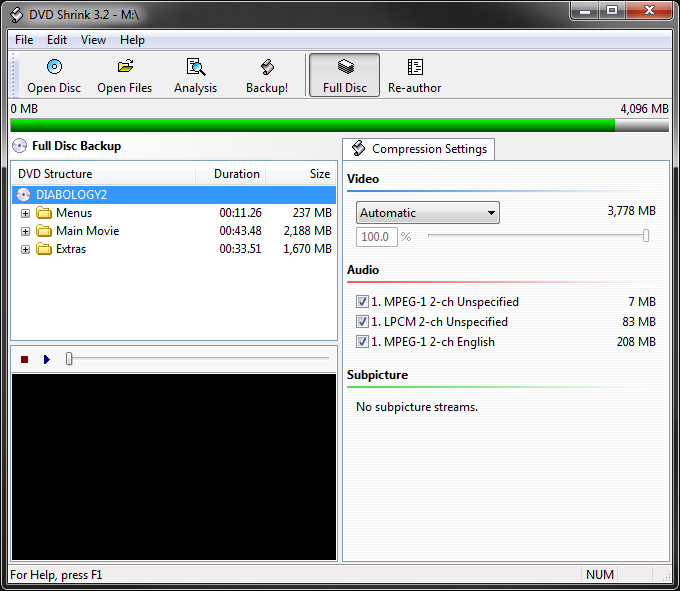Click the Extras folder icon

44,249
